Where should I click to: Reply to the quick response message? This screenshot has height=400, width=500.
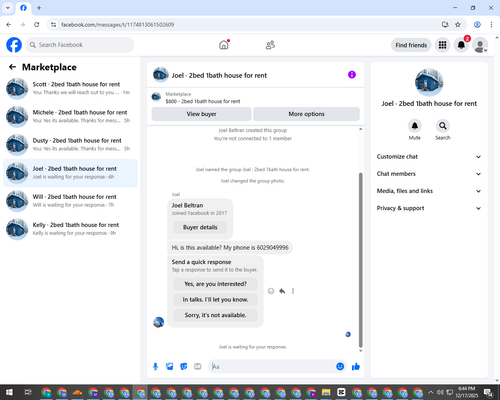coord(282,291)
